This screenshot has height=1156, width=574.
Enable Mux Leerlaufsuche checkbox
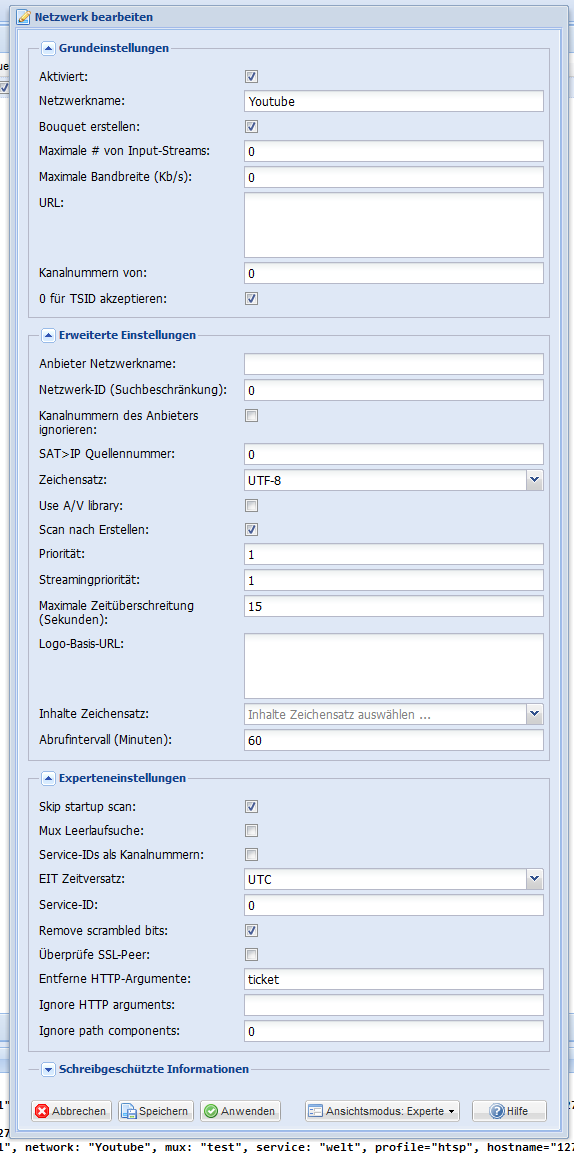coord(251,831)
